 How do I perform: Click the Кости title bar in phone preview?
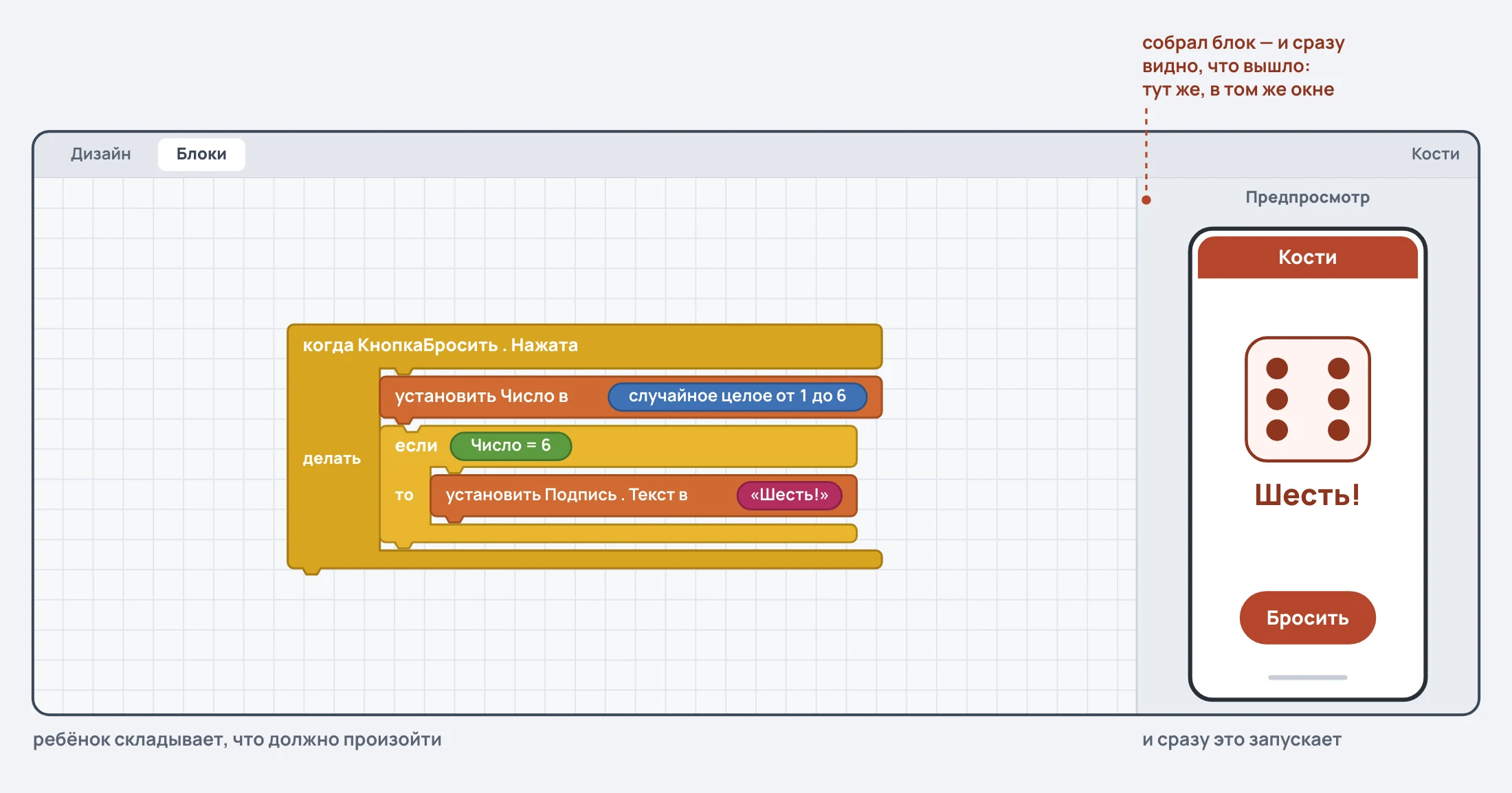(1307, 257)
